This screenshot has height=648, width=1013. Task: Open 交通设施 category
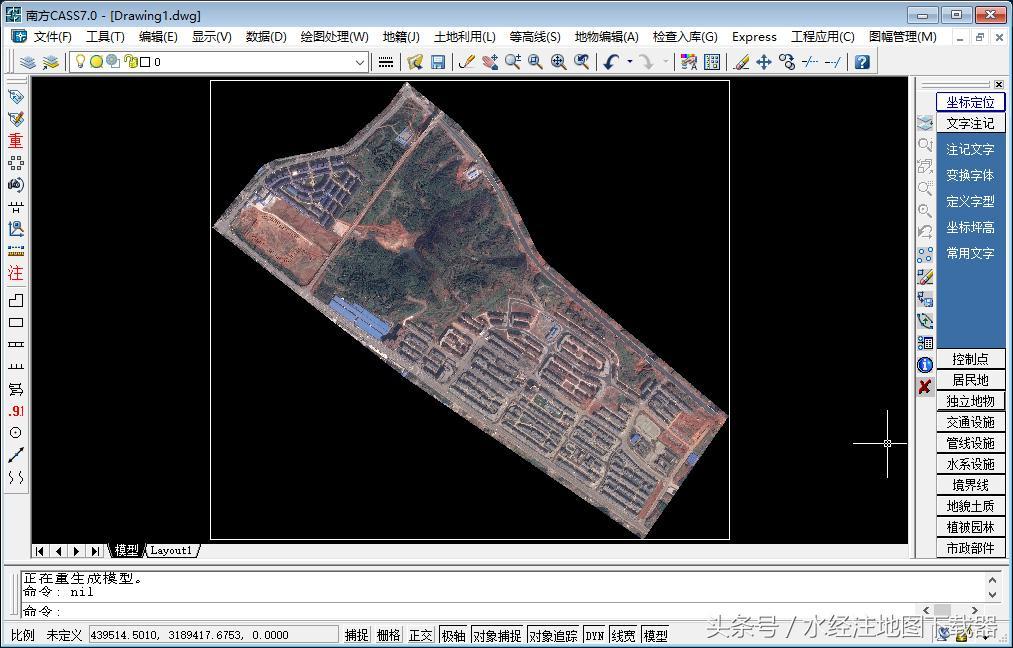[970, 422]
